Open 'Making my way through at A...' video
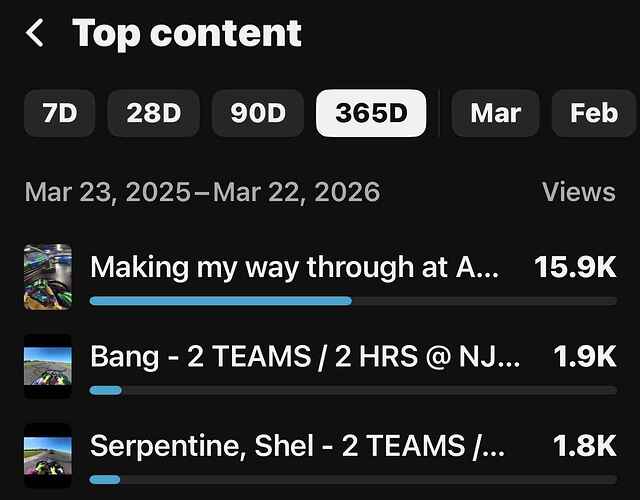 point(294,267)
